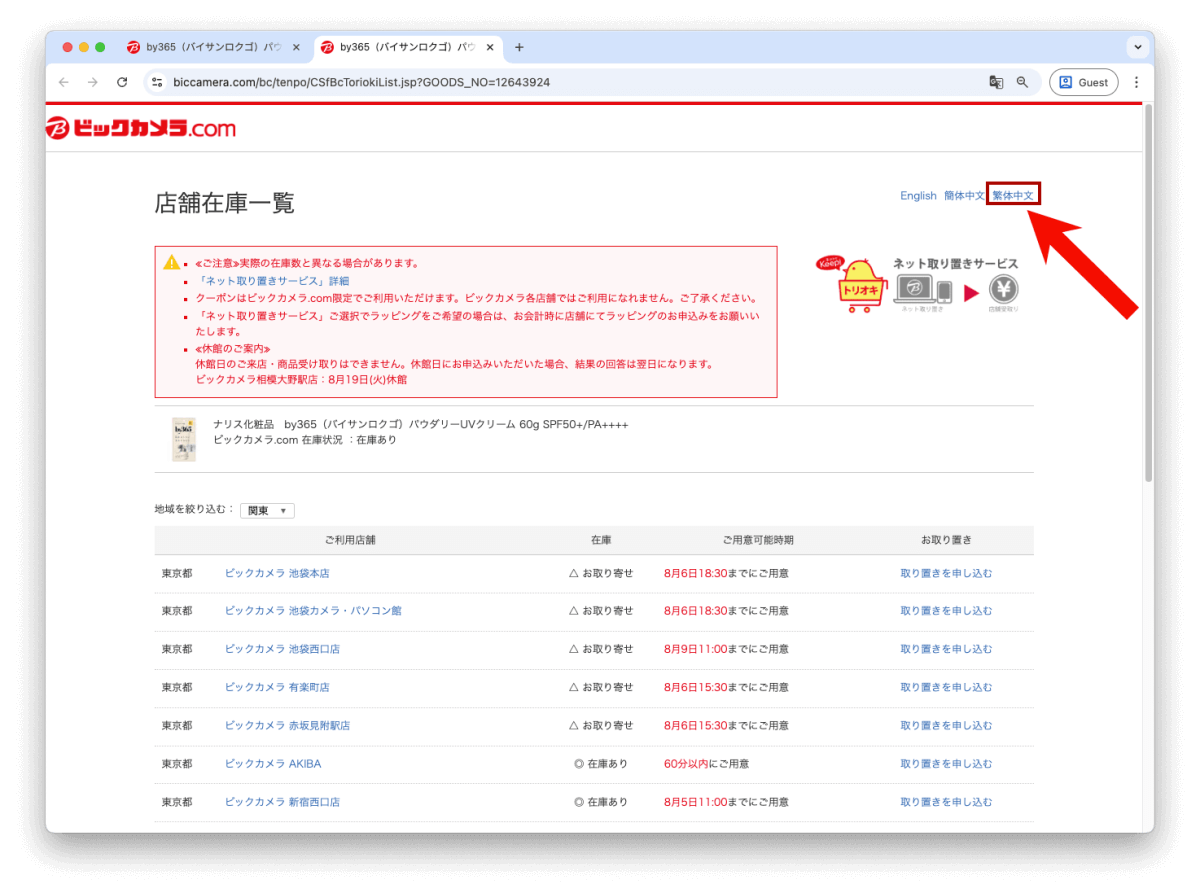Viewport: 1200px width, 893px height.
Task: Open the ビックカメラ 有楽町店 link
Action: coord(277,688)
